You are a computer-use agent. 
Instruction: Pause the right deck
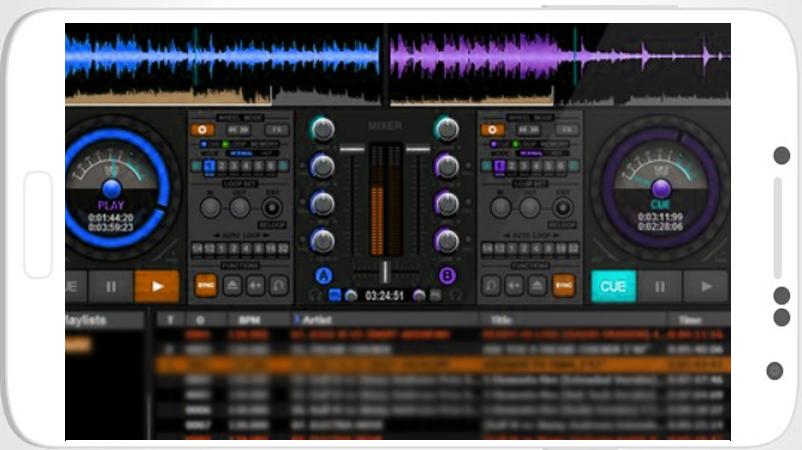pyautogui.click(x=660, y=286)
